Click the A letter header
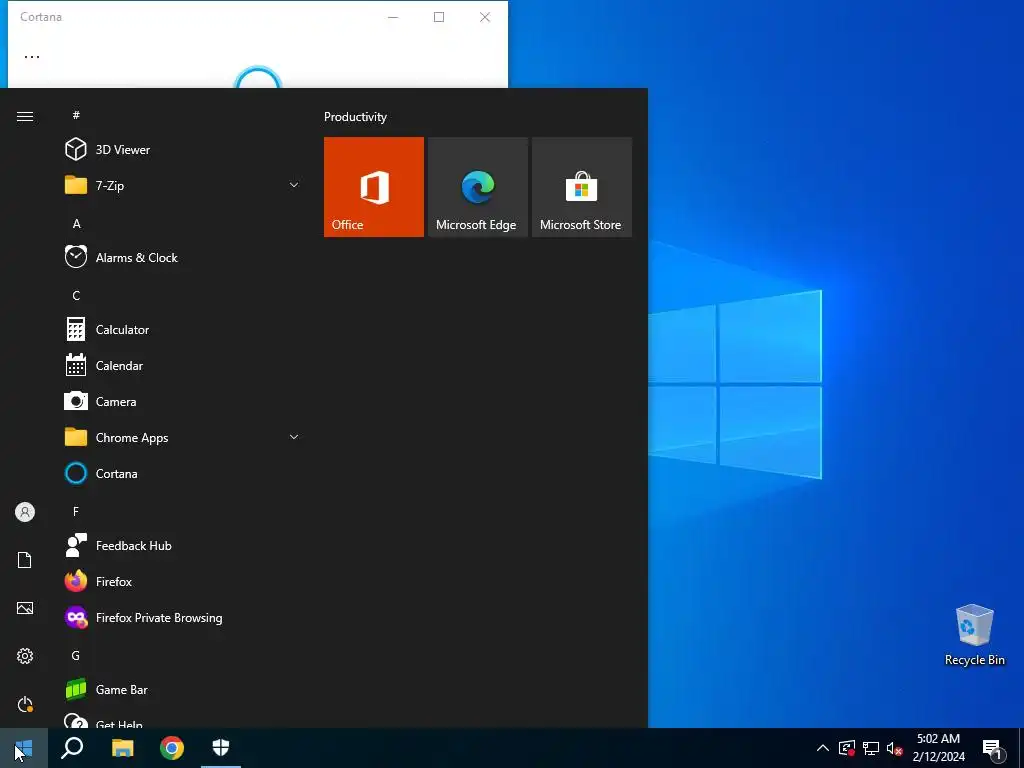The width and height of the screenshot is (1024, 768). point(76,223)
